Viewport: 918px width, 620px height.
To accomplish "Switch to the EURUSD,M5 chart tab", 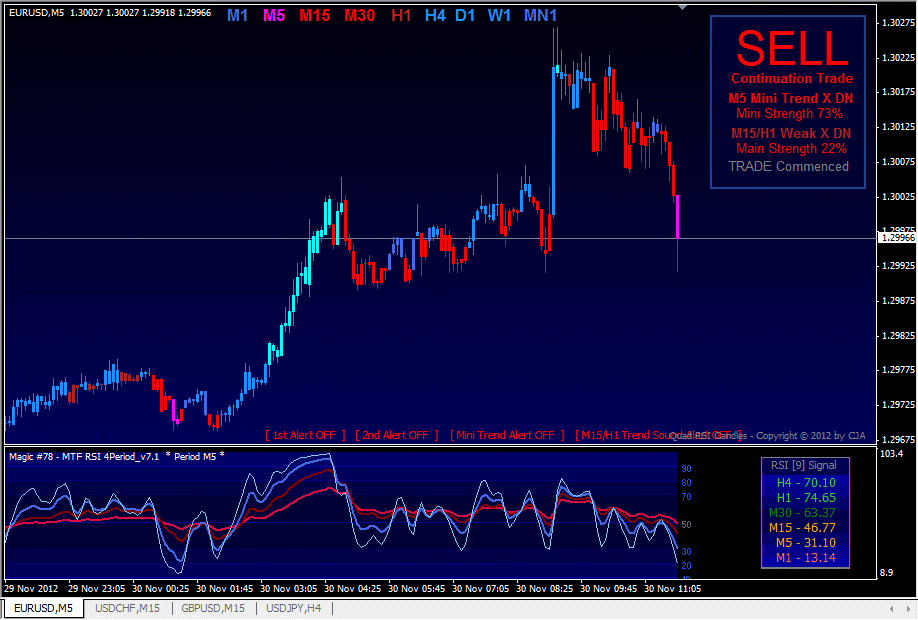I will click(x=43, y=608).
